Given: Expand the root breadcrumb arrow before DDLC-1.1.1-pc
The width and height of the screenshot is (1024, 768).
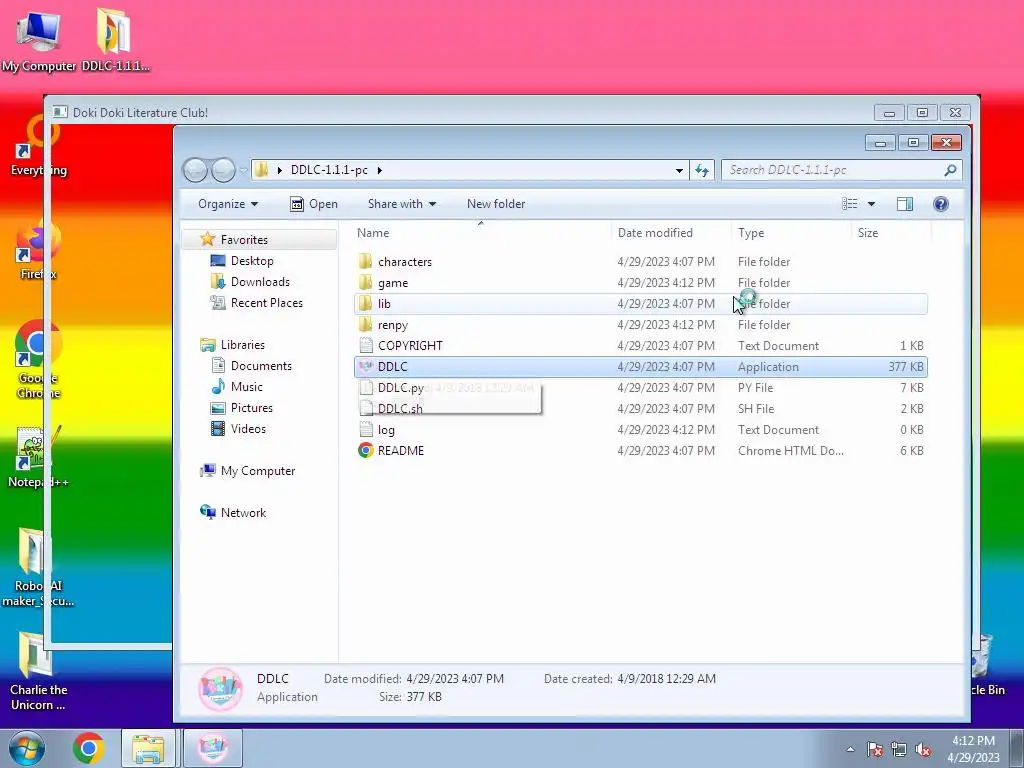Looking at the screenshot, I should coord(280,170).
